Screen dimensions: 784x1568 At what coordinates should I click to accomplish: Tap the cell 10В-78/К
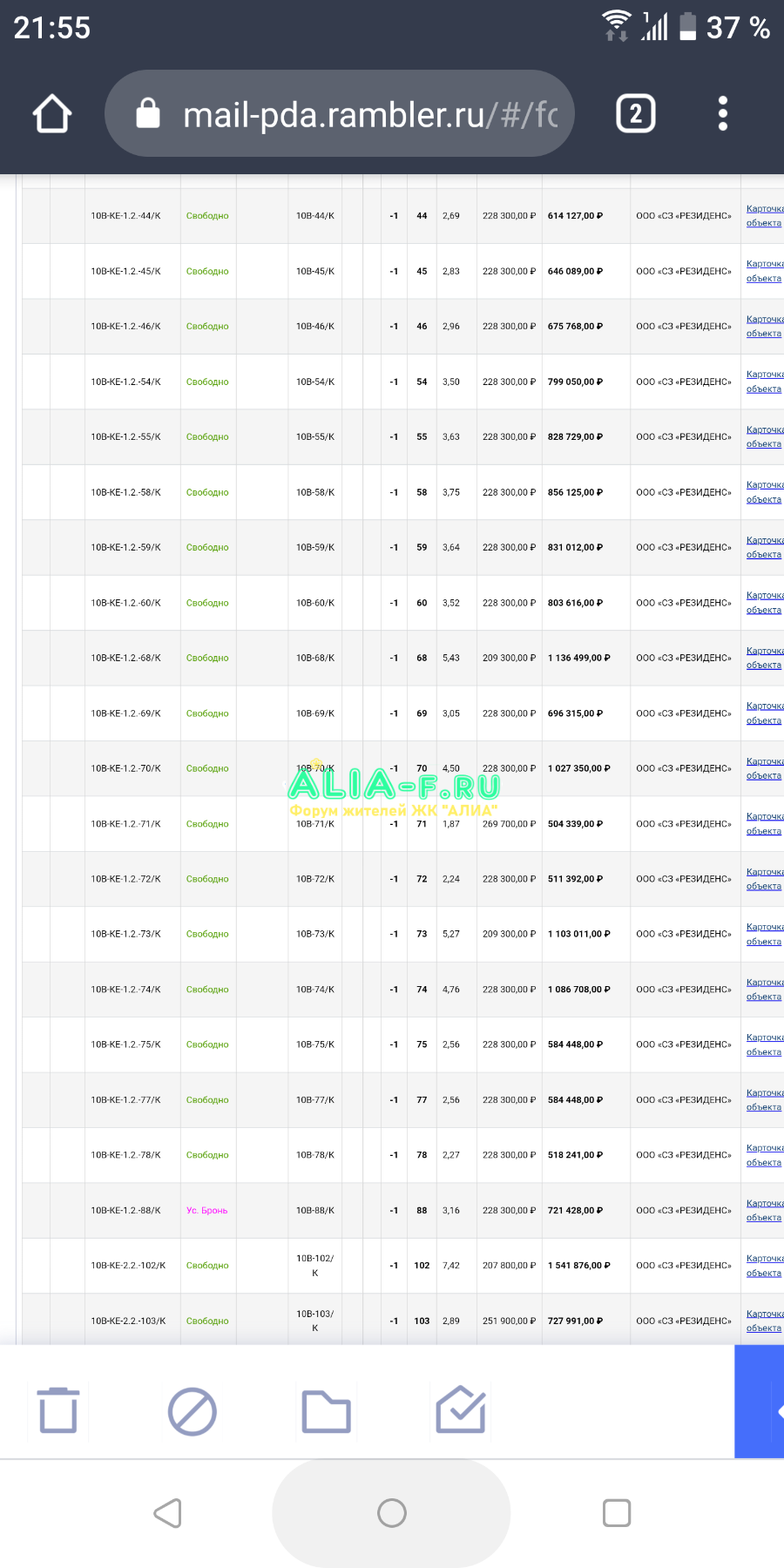315,1155
